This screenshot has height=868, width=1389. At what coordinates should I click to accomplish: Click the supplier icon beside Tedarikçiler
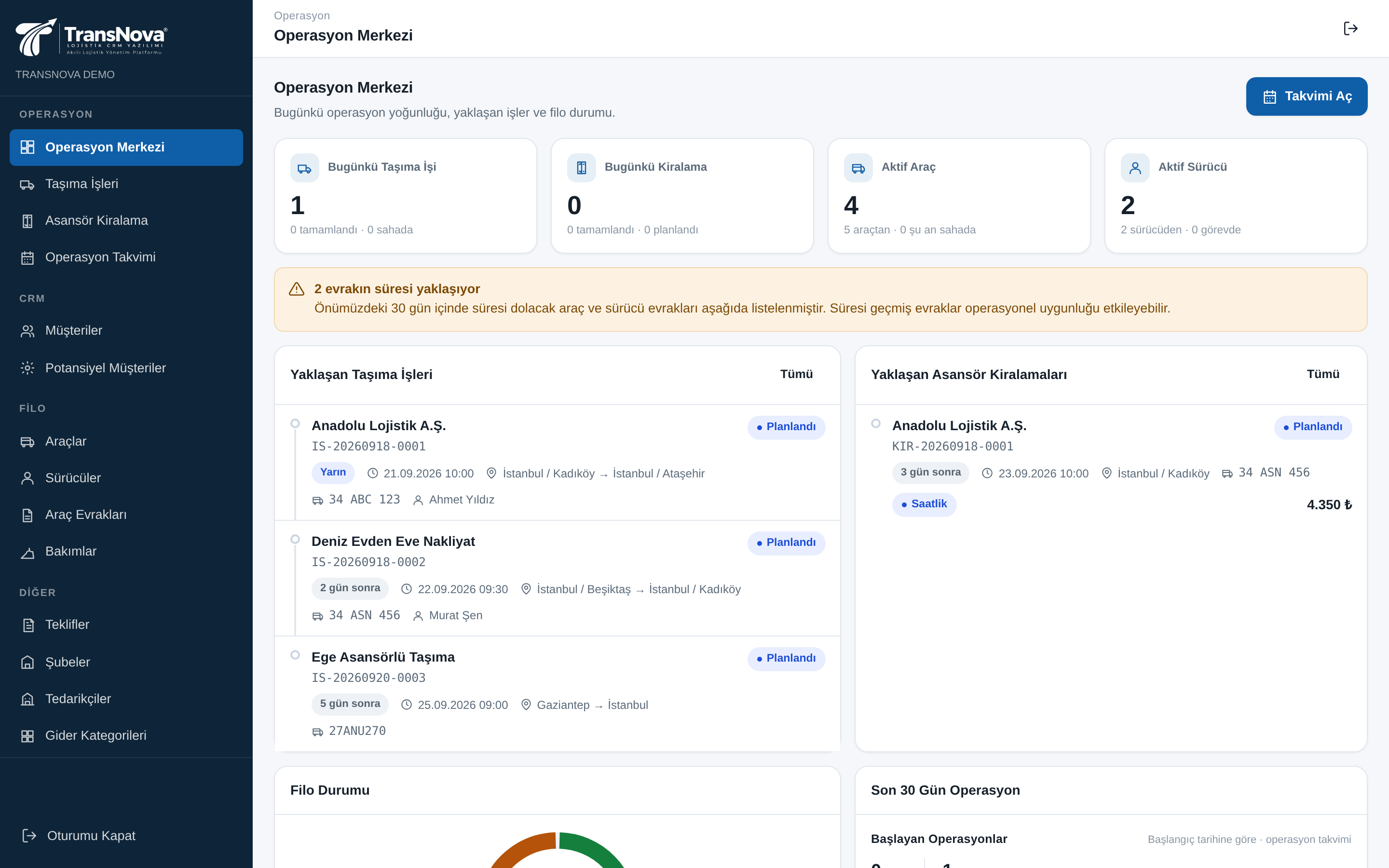27,699
